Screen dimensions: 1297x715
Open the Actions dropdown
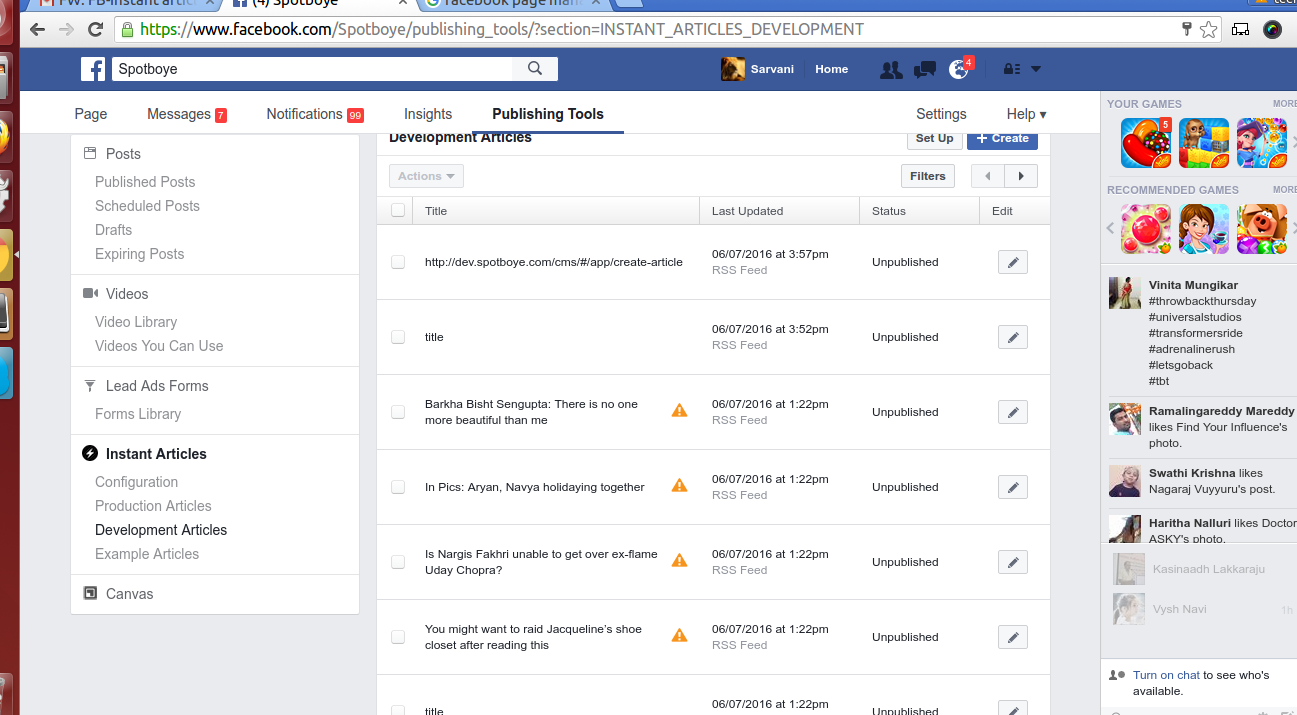pos(426,176)
